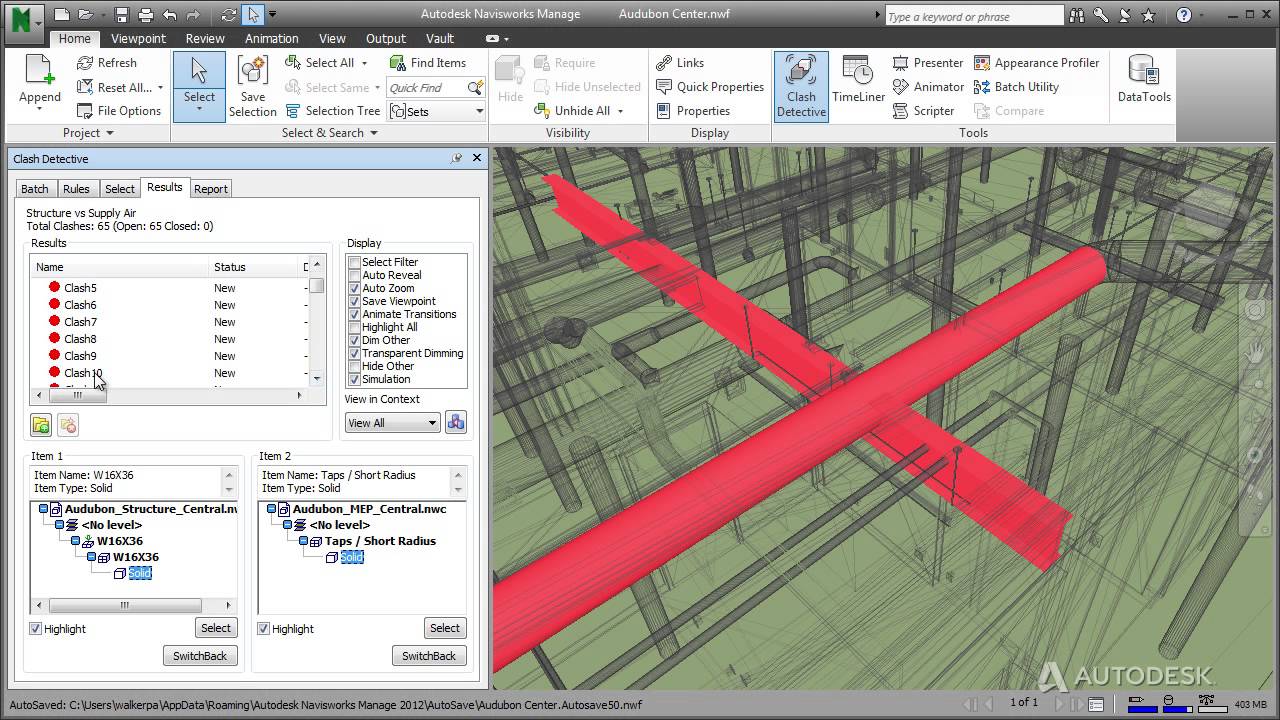Collapse the Audubon_Structure_Central tree node

(44, 509)
